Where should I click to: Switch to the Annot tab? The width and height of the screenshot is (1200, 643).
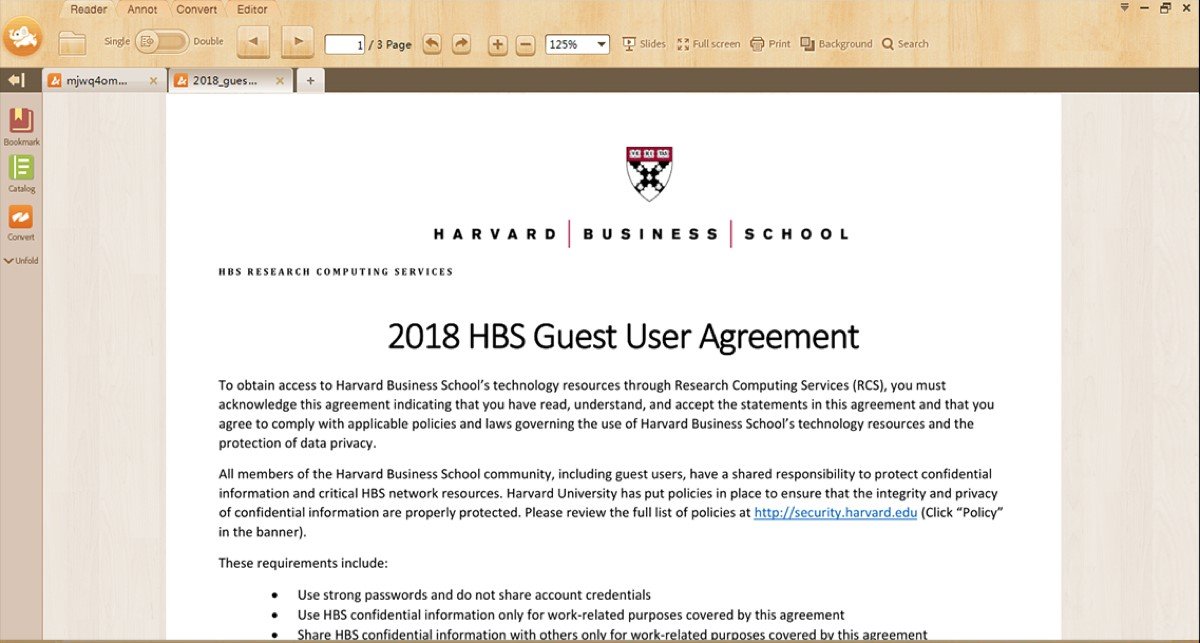(142, 9)
